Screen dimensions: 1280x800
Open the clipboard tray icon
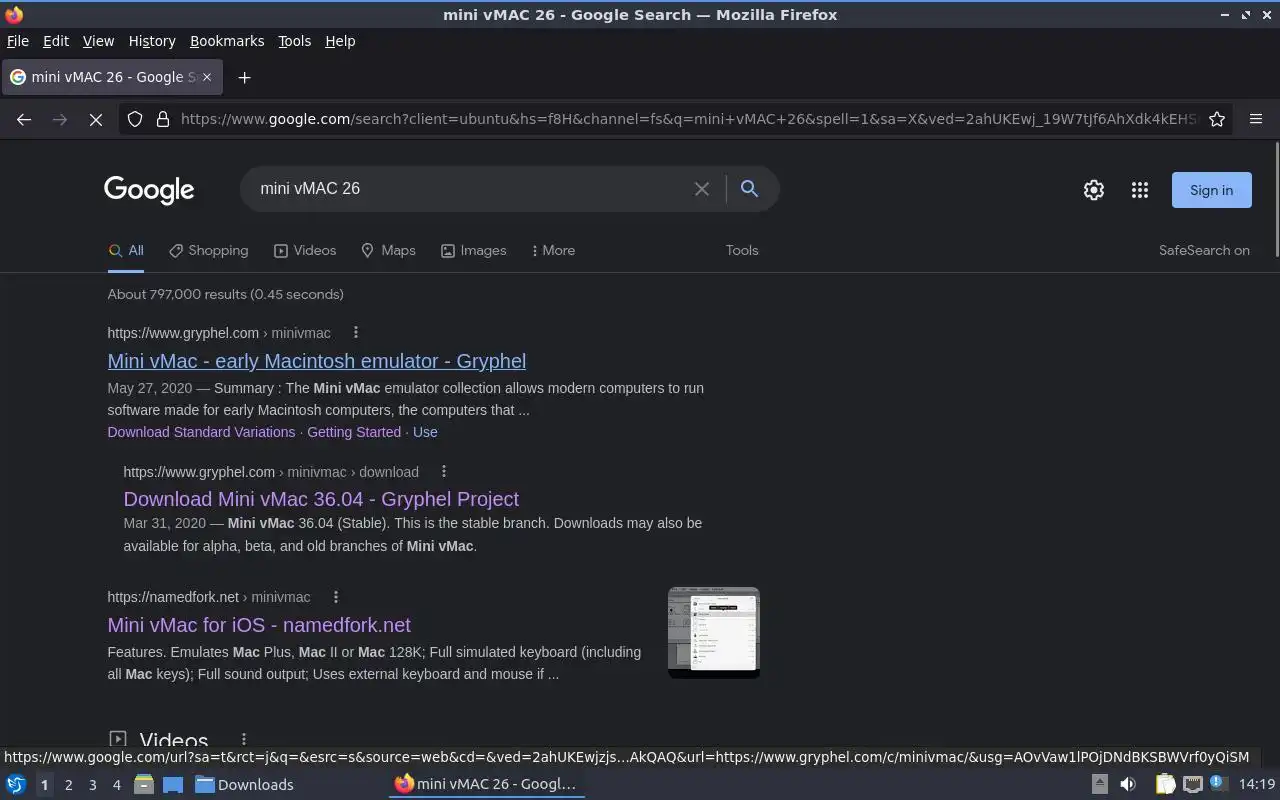click(x=1166, y=785)
